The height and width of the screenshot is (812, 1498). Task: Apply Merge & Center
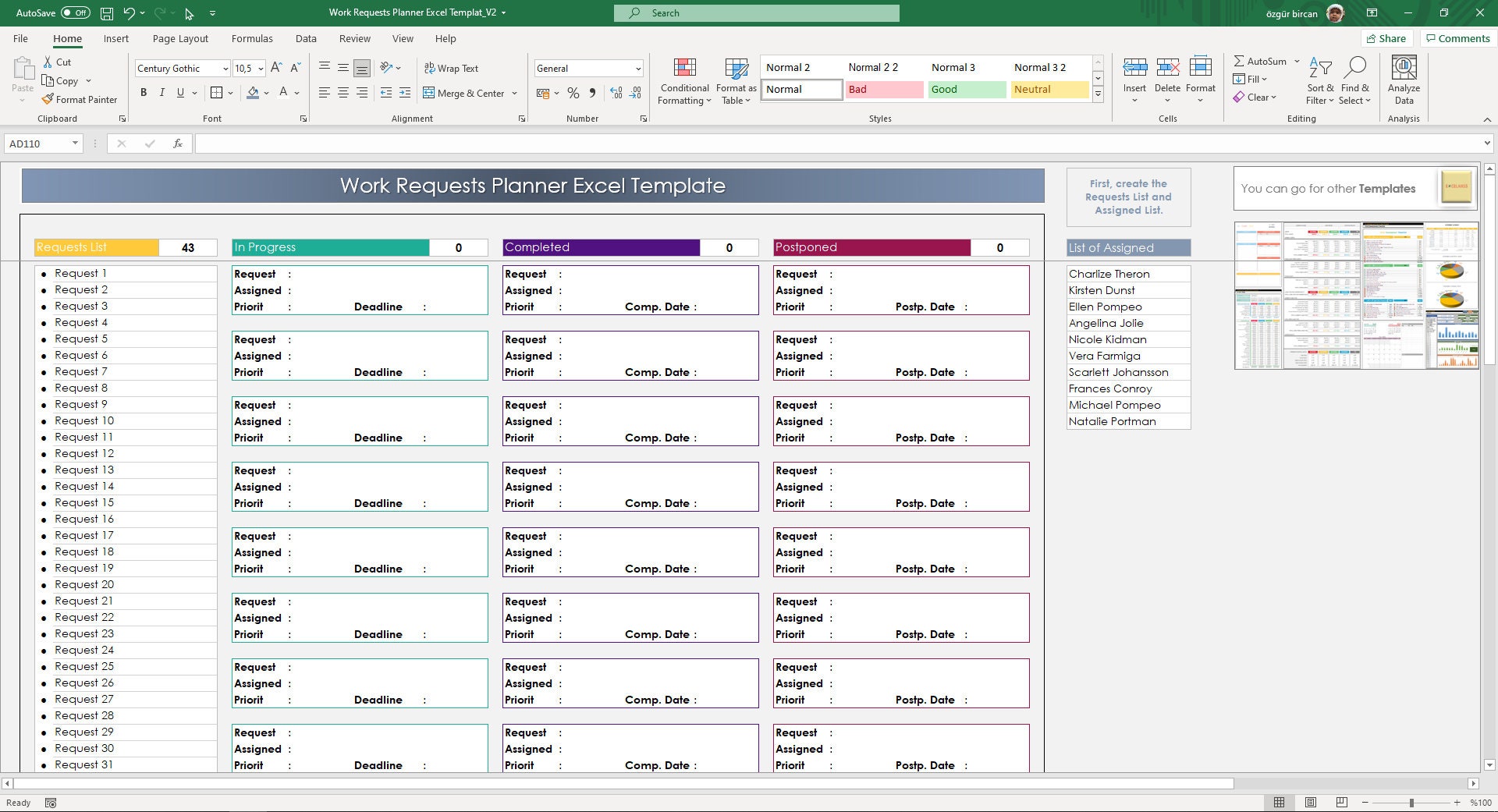pyautogui.click(x=465, y=93)
